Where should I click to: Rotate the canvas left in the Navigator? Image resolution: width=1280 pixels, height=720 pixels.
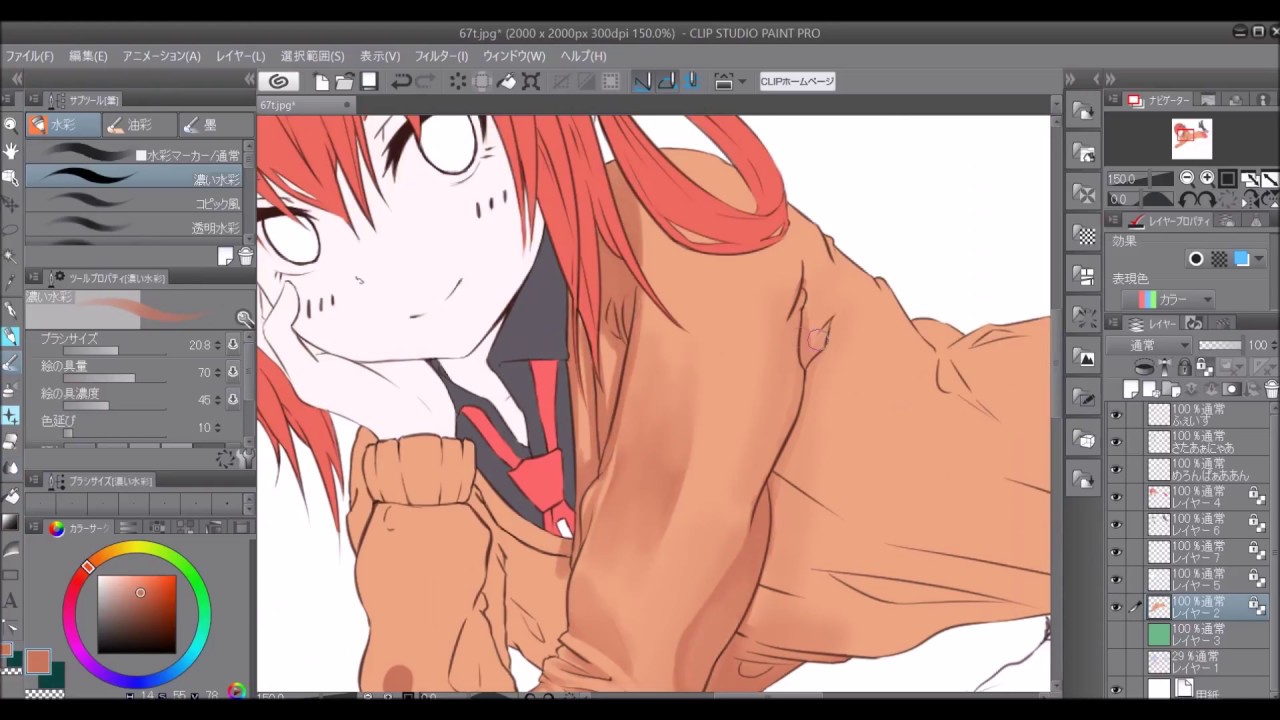pos(1187,199)
